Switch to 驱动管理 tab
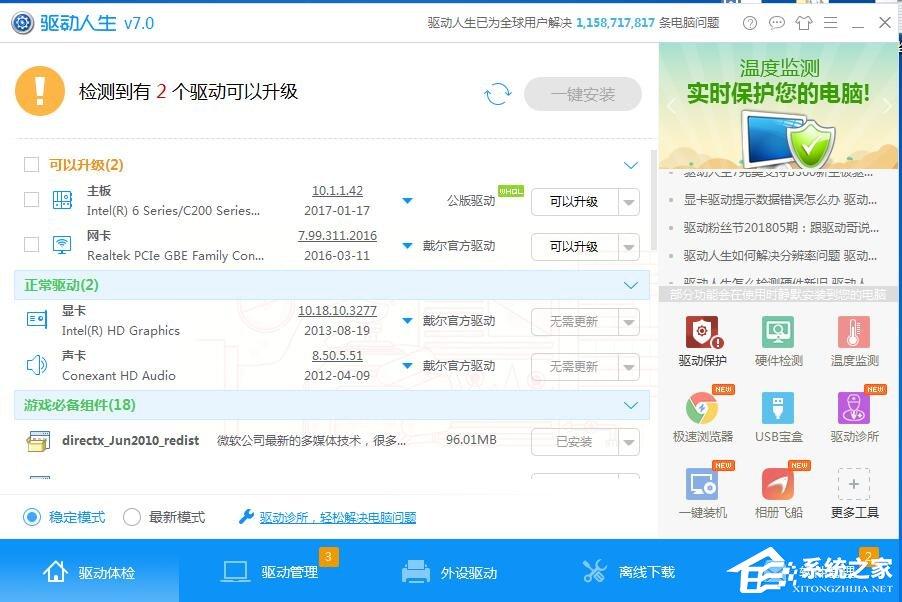The height and width of the screenshot is (602, 902). [x=270, y=572]
